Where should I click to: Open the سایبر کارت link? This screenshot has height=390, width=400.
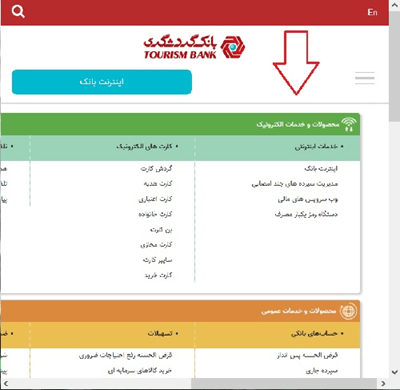click(158, 260)
